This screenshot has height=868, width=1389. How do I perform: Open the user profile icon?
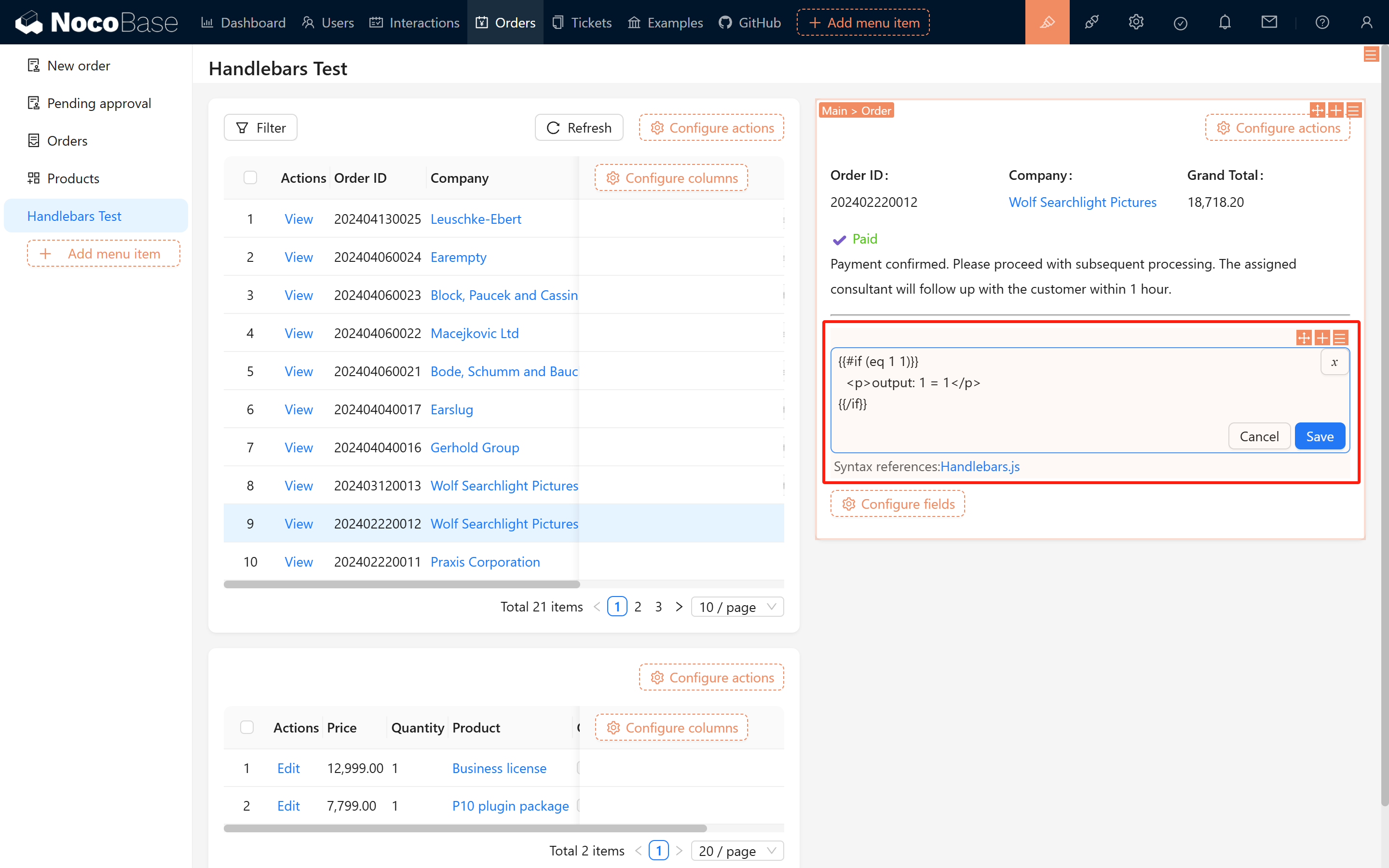[1366, 22]
